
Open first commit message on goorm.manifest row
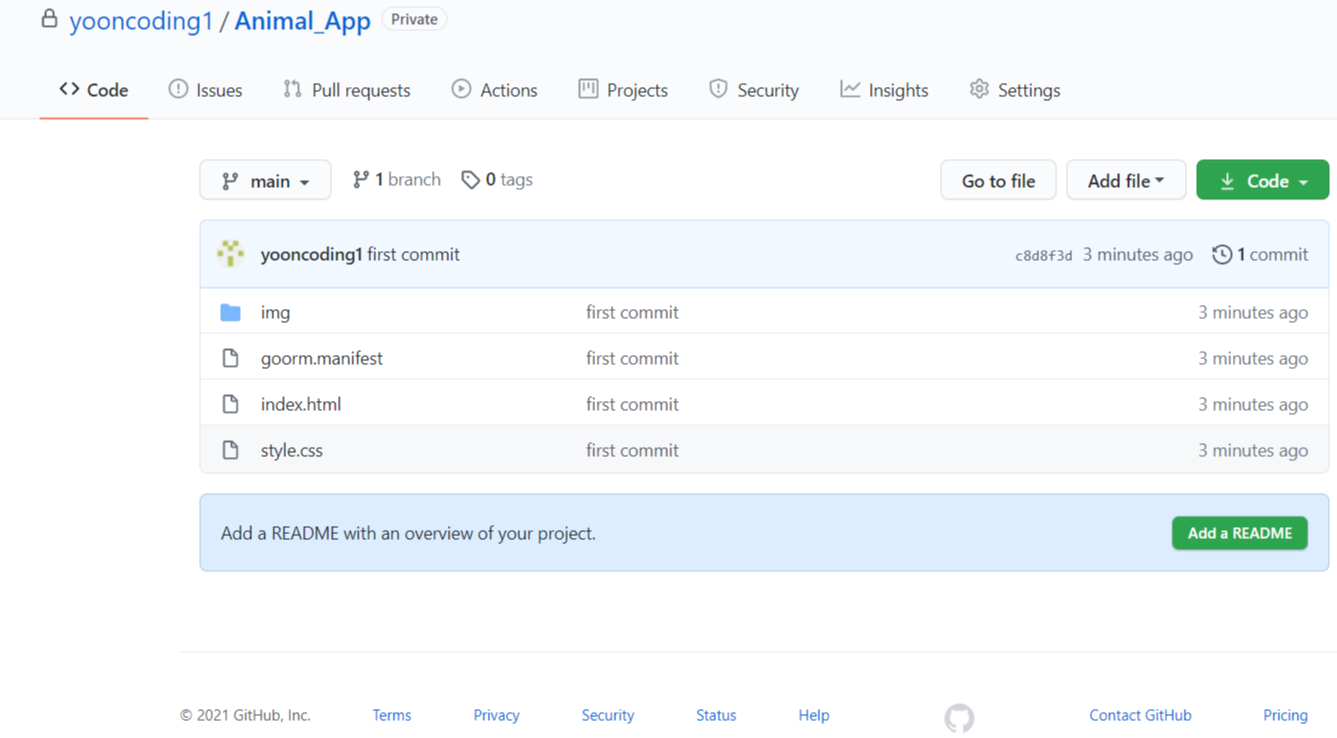pos(632,358)
